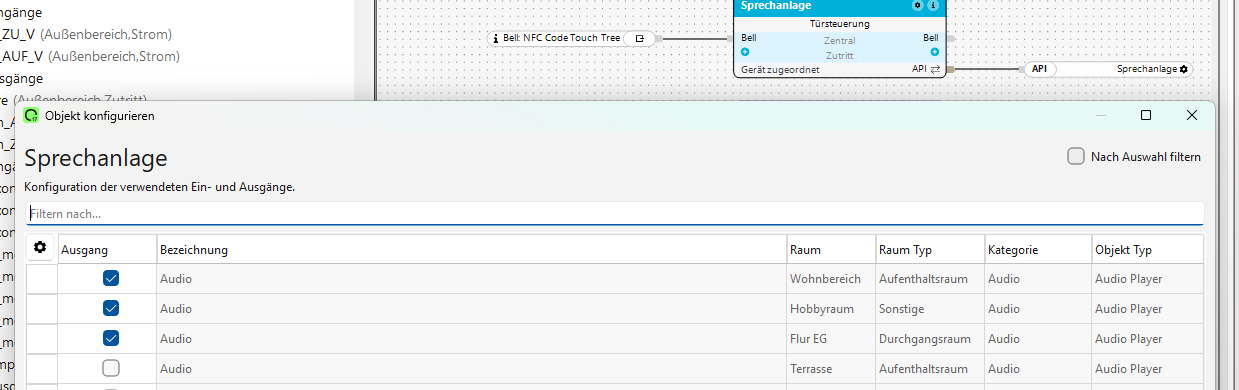Enable the Nach Auswahl filtern checkbox
Image resolution: width=1239 pixels, height=390 pixels.
pyautogui.click(x=1076, y=156)
